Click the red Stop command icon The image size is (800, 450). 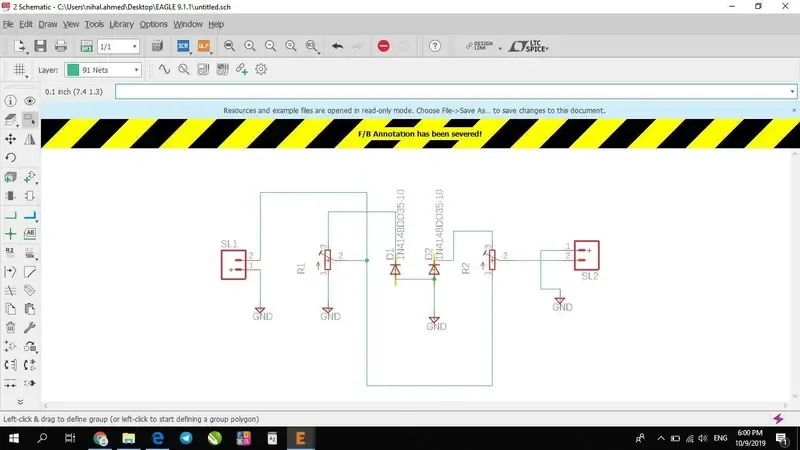coord(384,46)
